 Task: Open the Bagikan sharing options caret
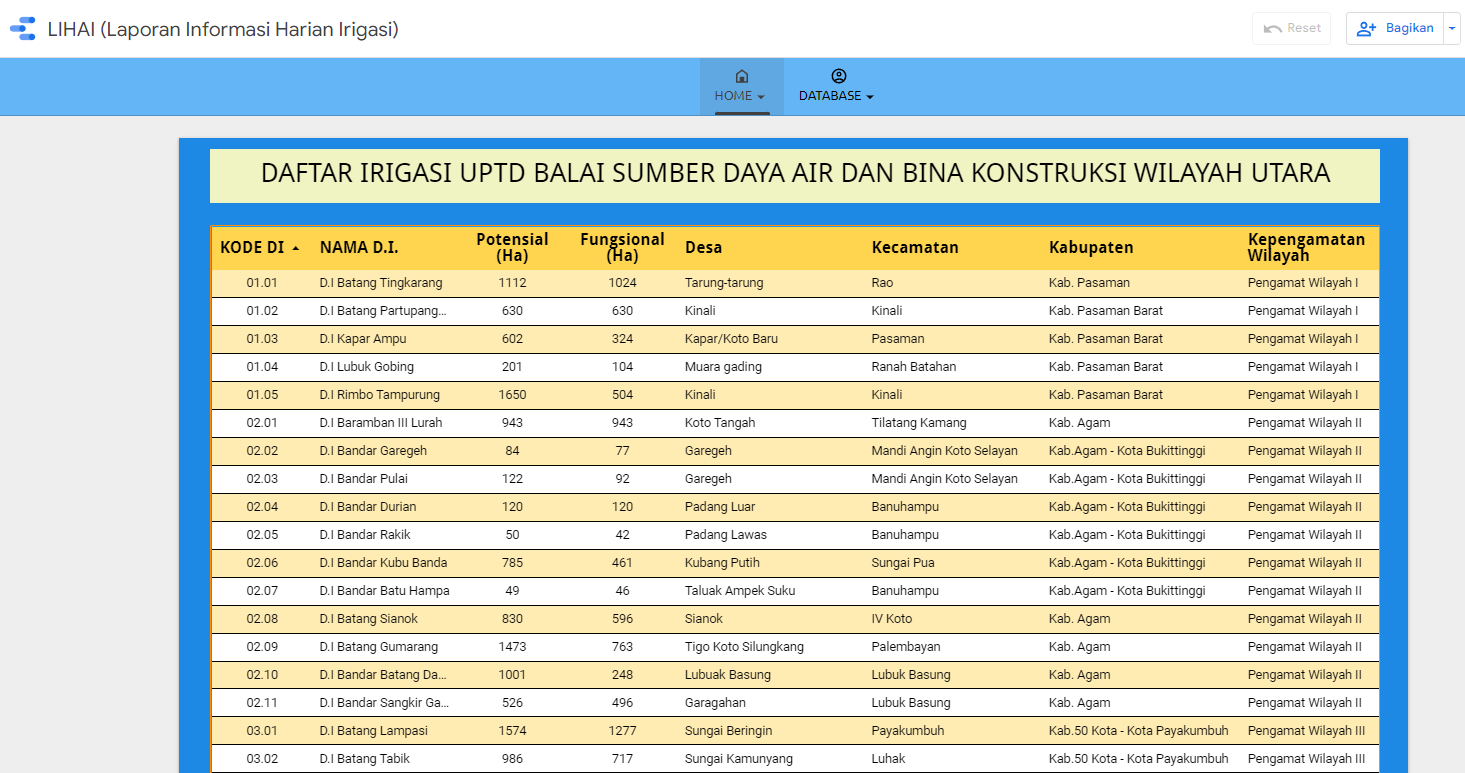click(1452, 28)
